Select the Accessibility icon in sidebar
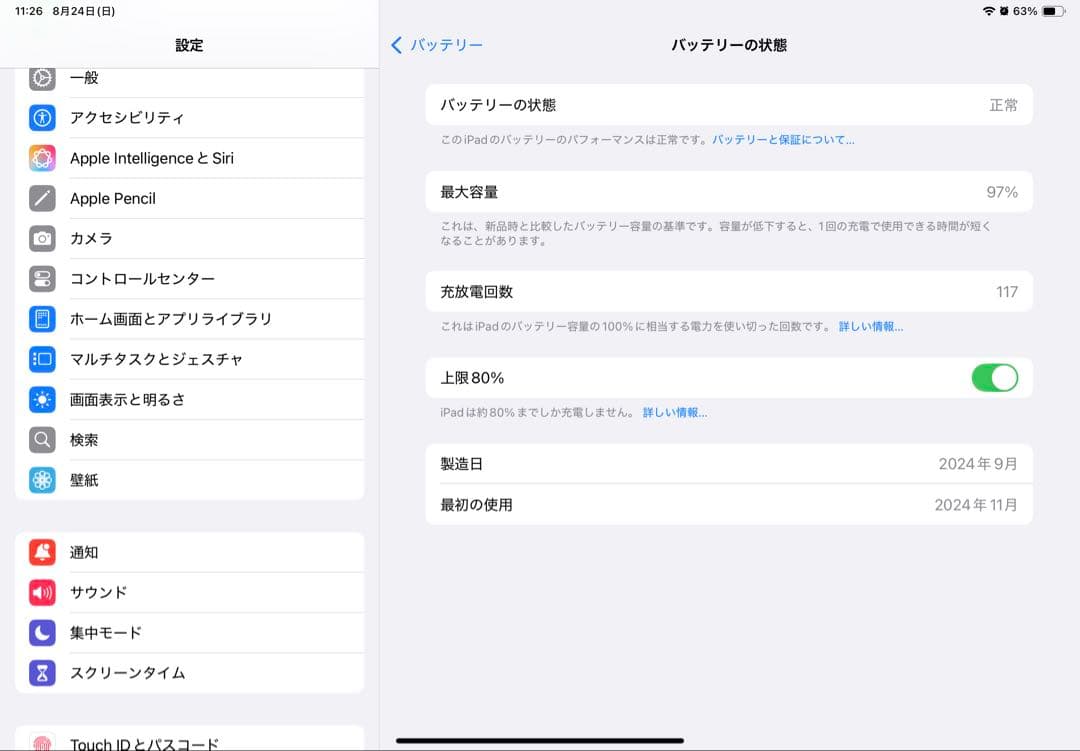 (41, 118)
